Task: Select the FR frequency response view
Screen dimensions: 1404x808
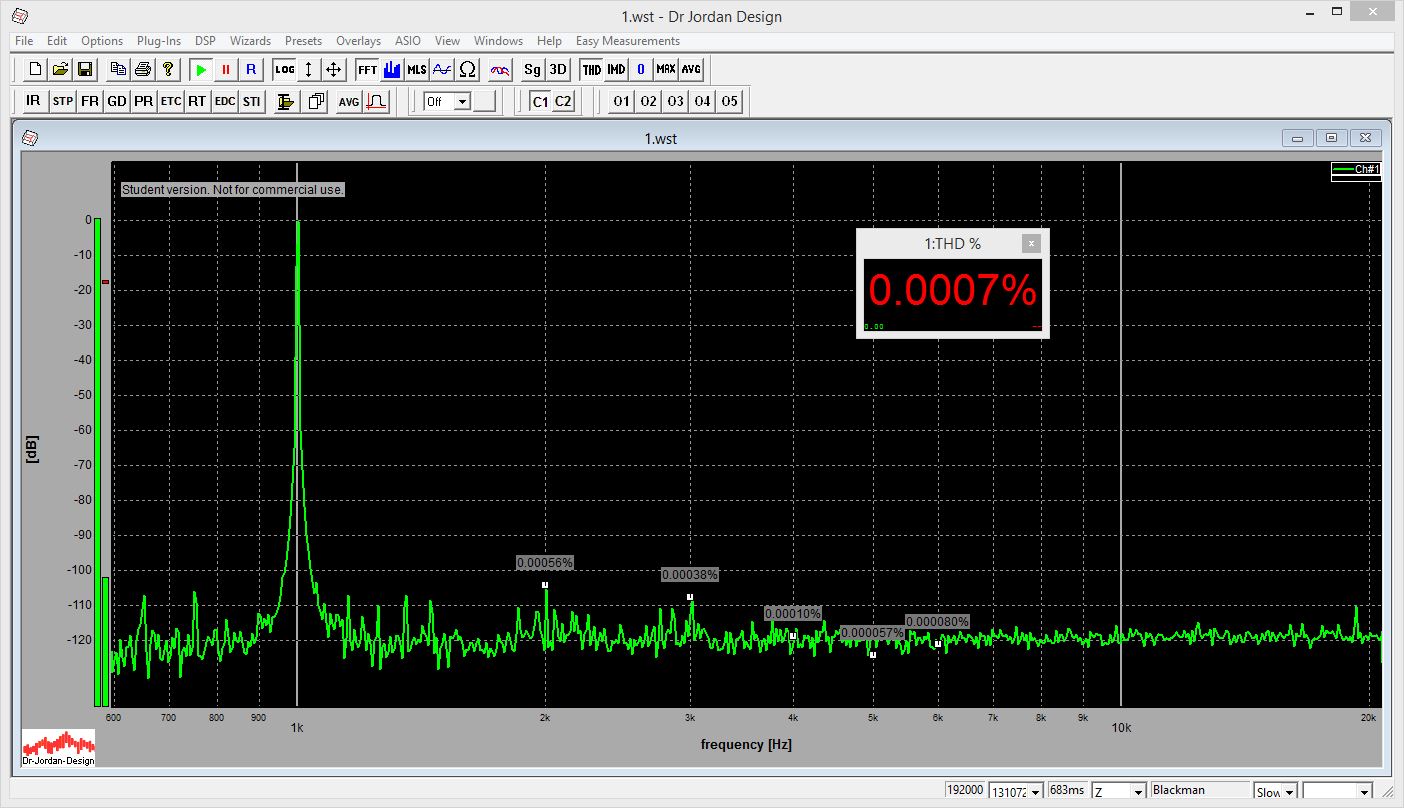Action: pyautogui.click(x=90, y=101)
